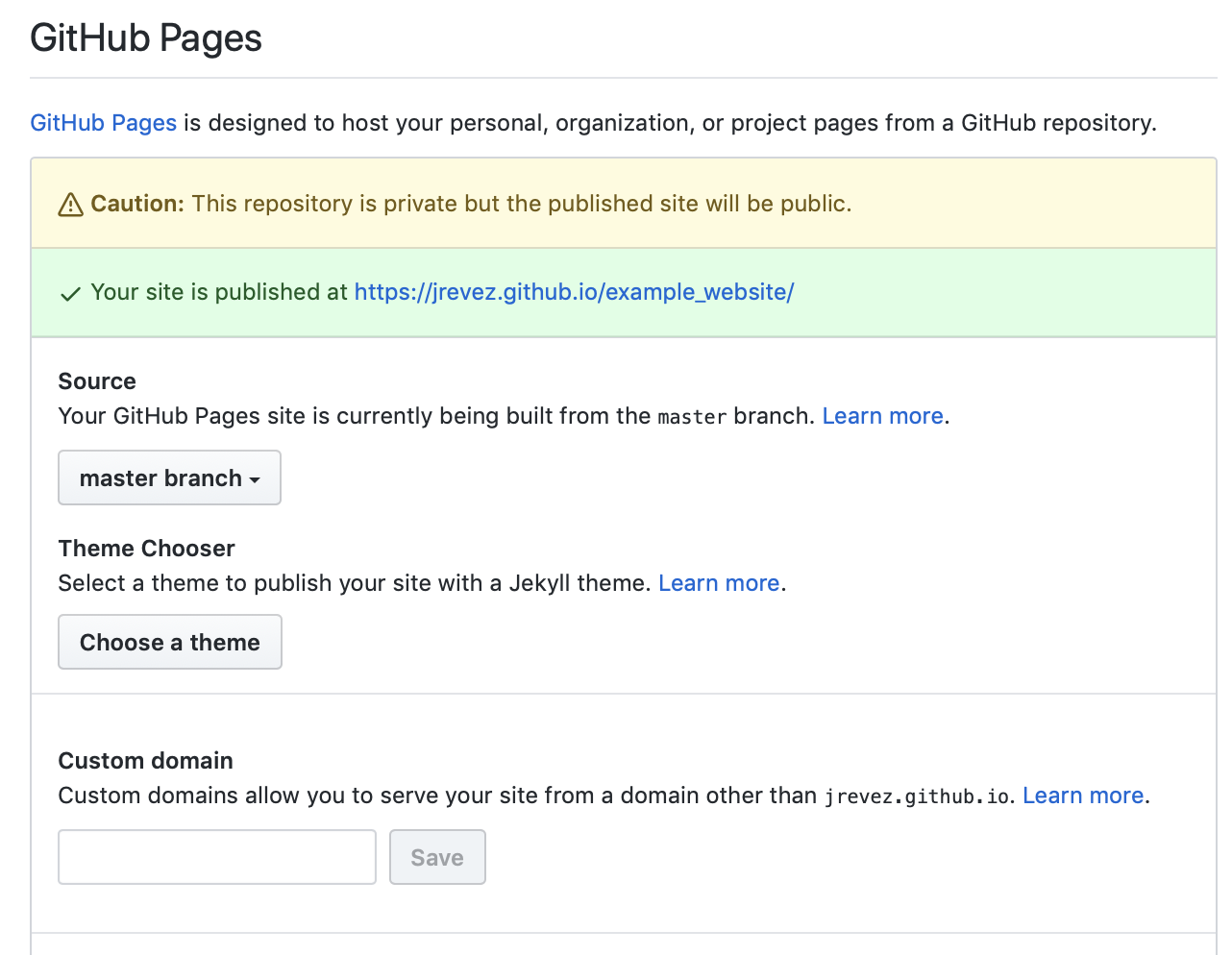1232x955 pixels.
Task: Open Learn more link for Jekyll theme
Action: 719,583
